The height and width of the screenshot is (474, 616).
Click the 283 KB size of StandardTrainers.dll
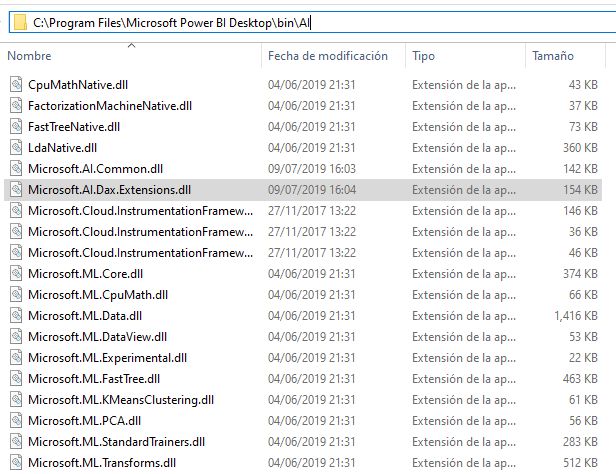pos(580,442)
